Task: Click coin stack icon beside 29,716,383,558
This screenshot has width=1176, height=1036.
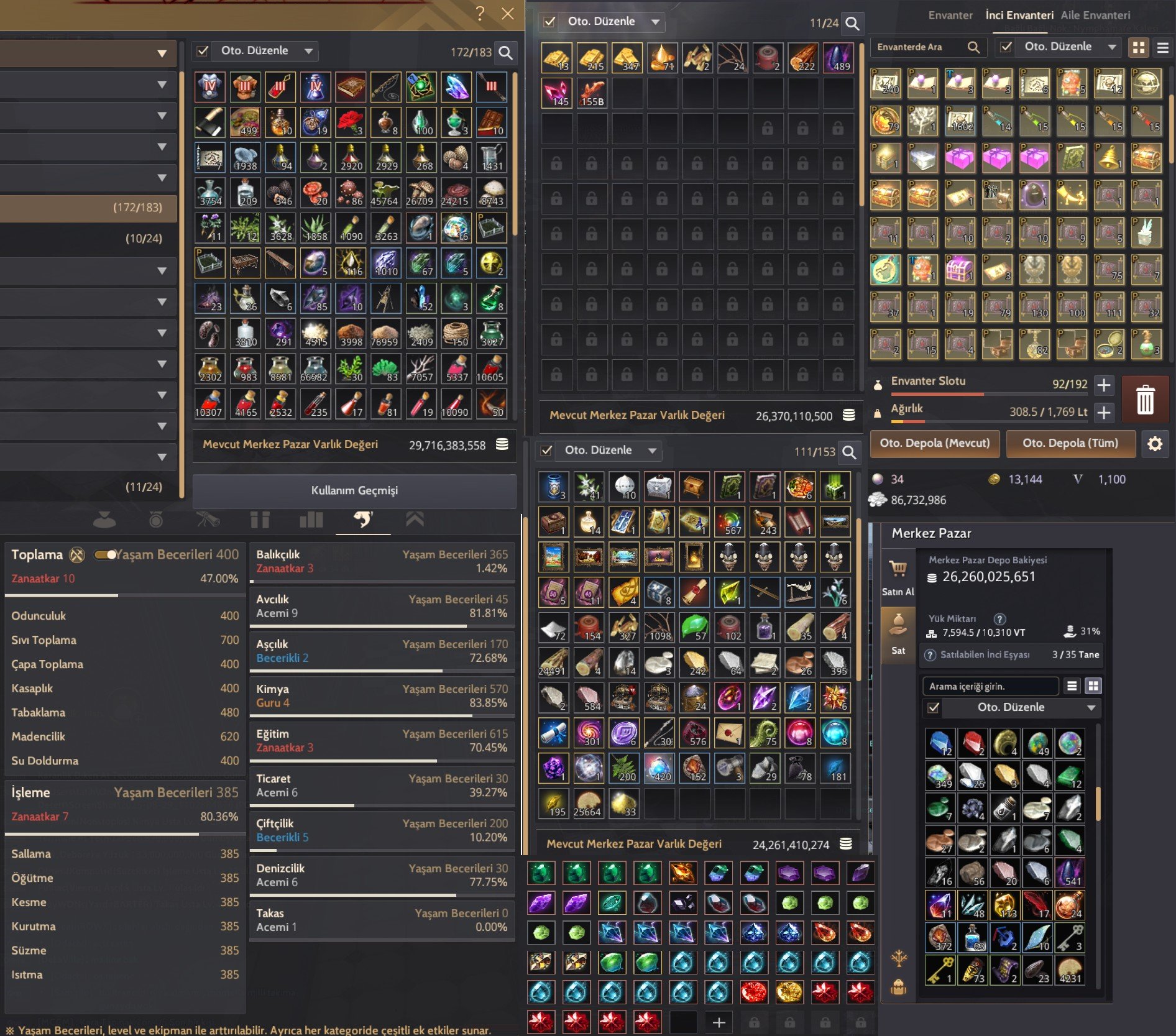Action: point(502,444)
